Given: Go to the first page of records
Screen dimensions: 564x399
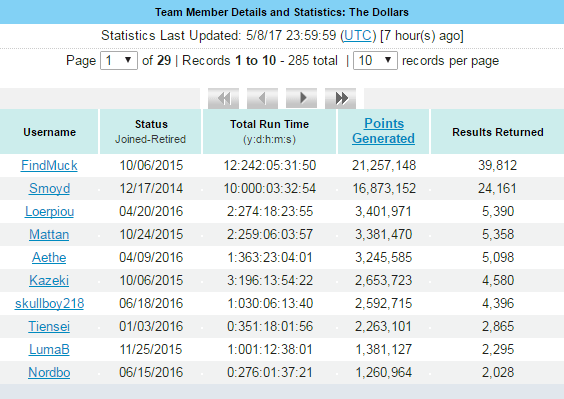Looking at the screenshot, I should (223, 98).
